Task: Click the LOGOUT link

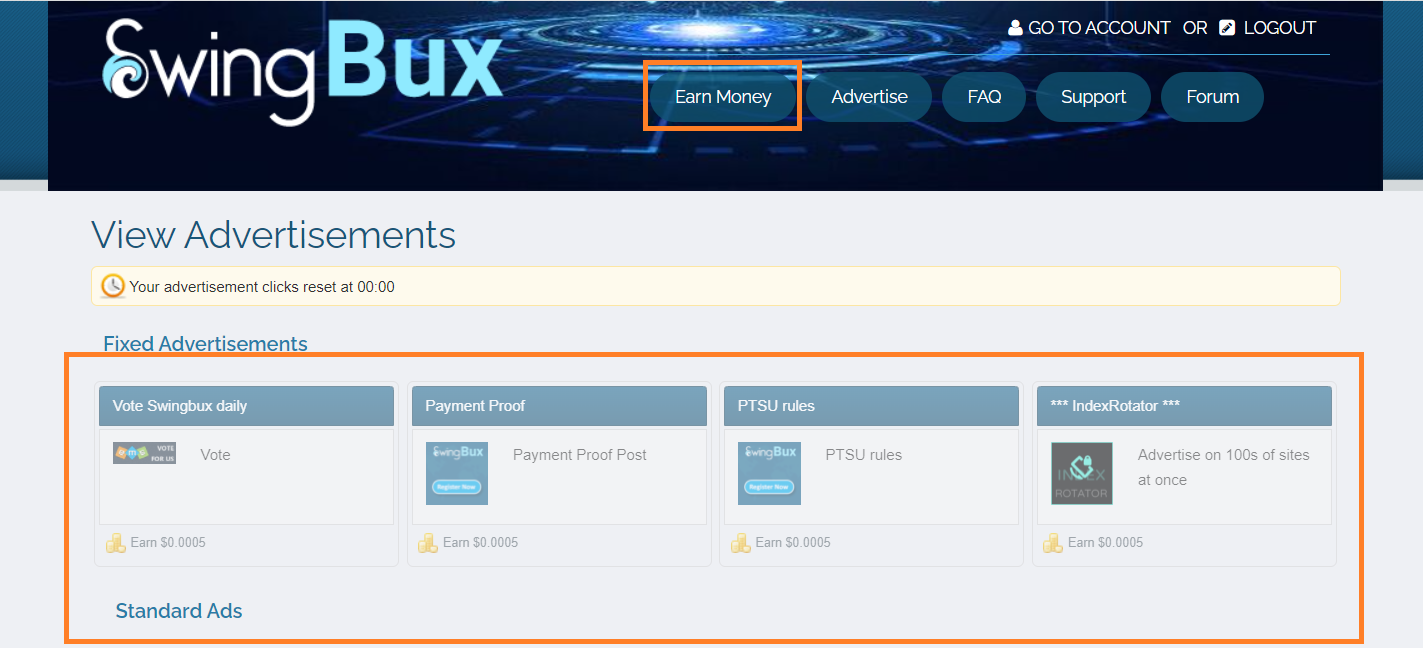Action: (x=1280, y=28)
